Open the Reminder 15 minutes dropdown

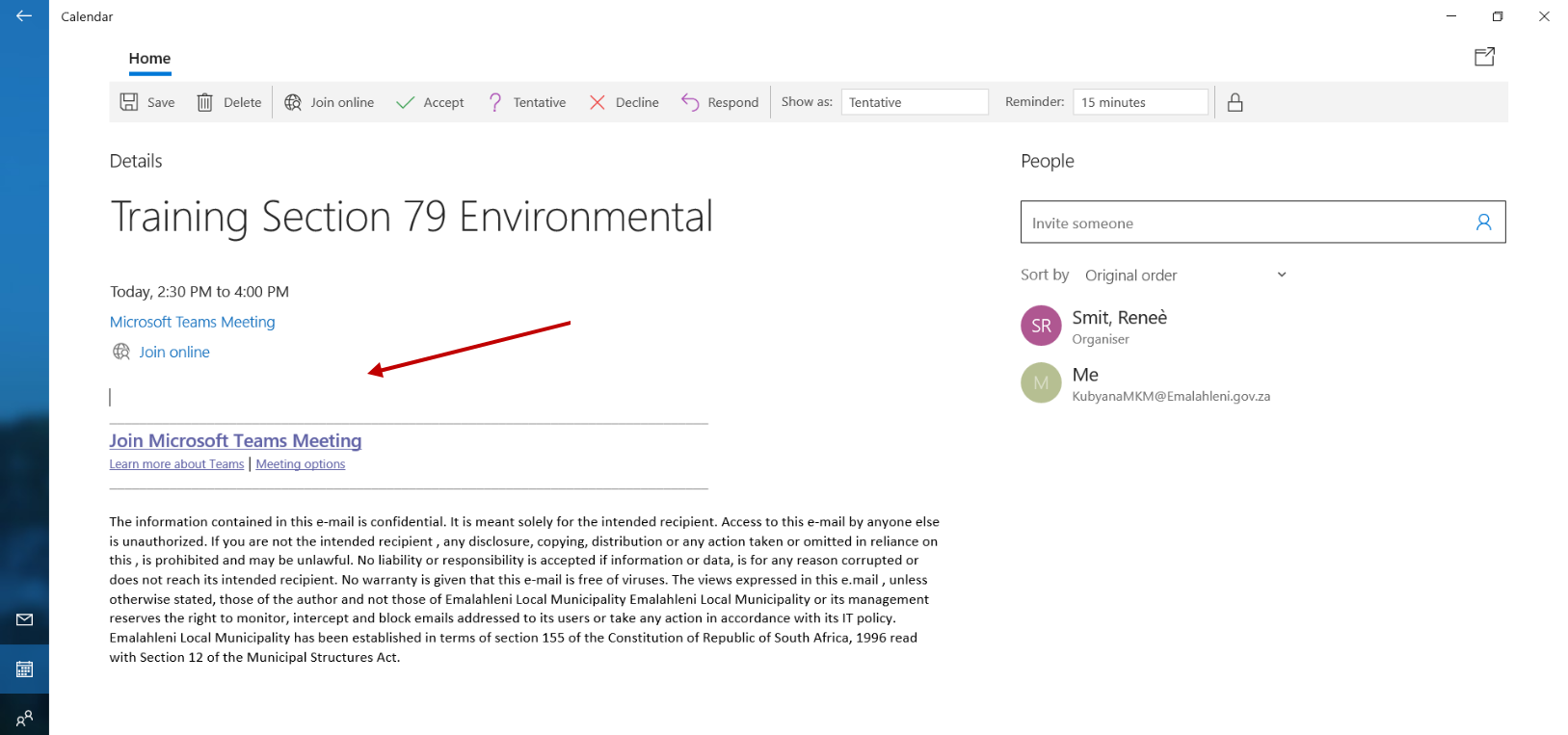point(1140,102)
